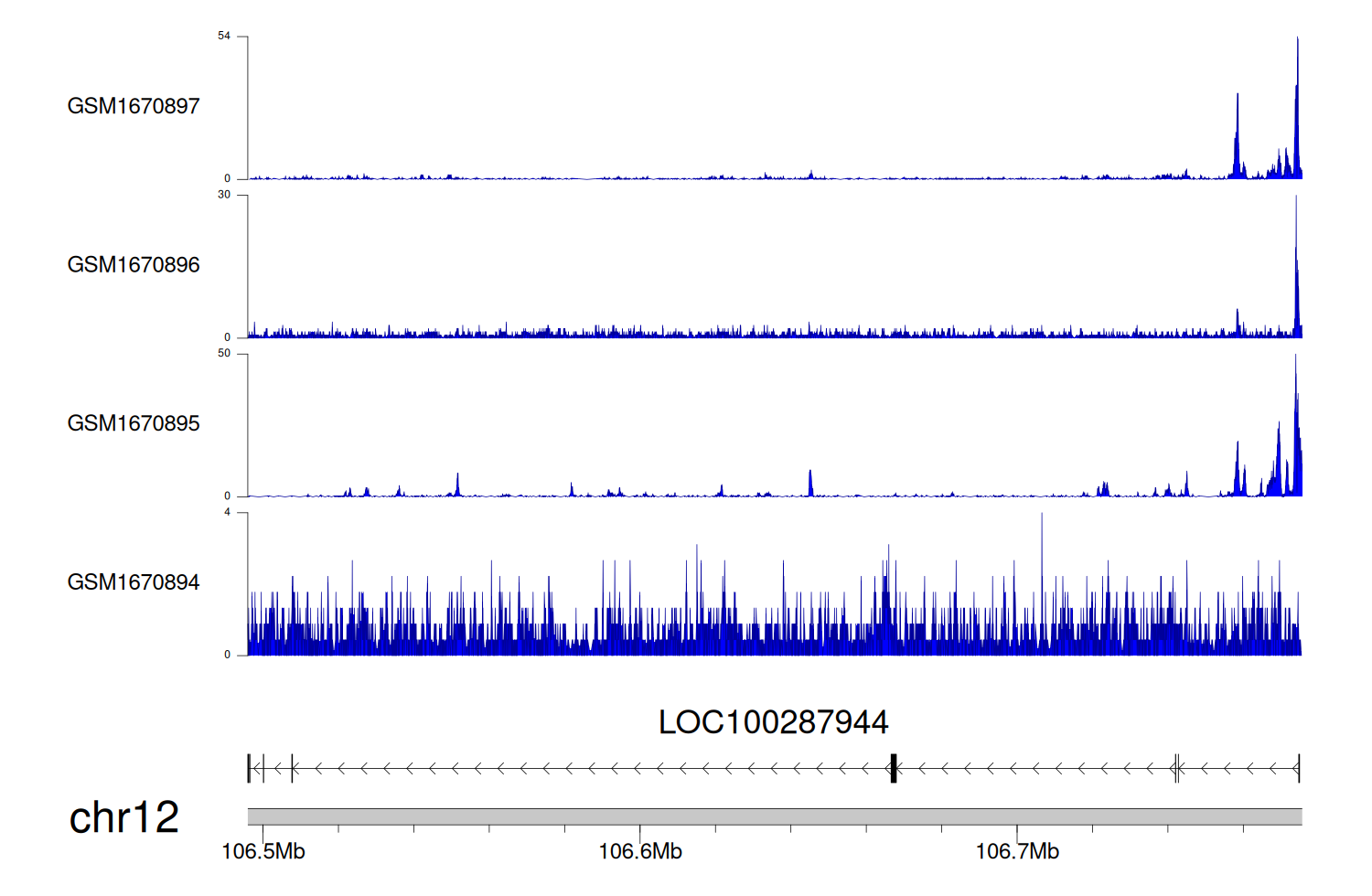Click the chr12 chromosome label
Viewport: 1372px width, 896px height.
click(x=124, y=817)
